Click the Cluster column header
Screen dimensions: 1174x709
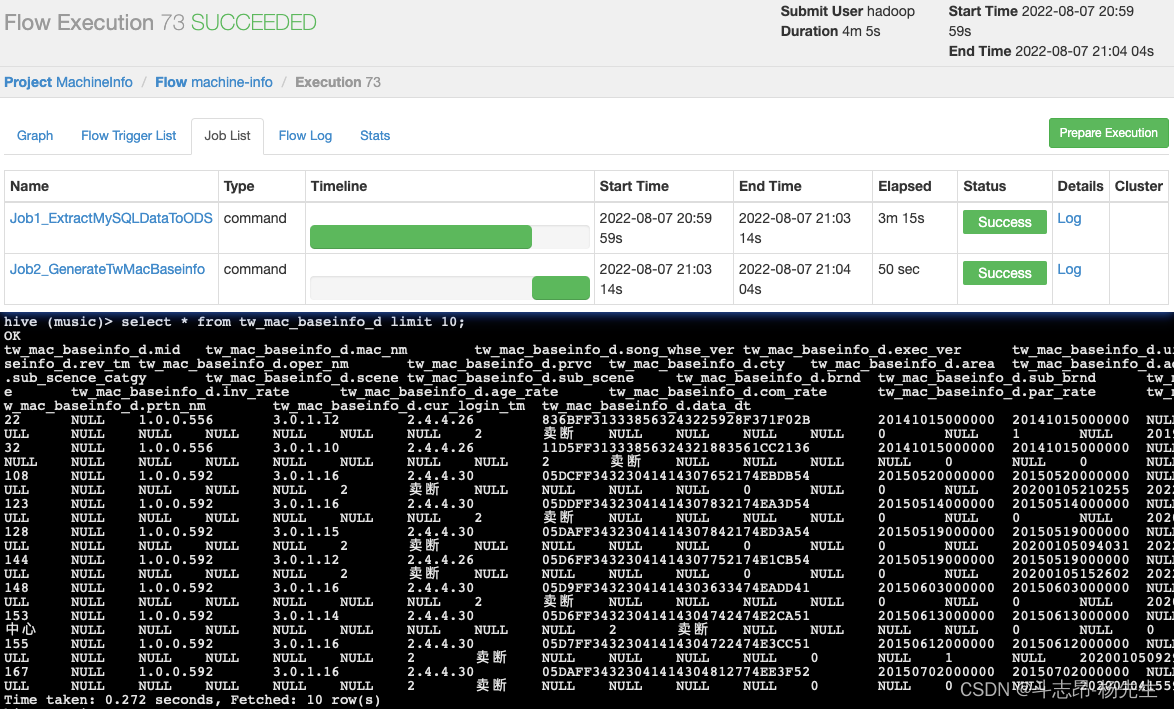click(x=1138, y=186)
